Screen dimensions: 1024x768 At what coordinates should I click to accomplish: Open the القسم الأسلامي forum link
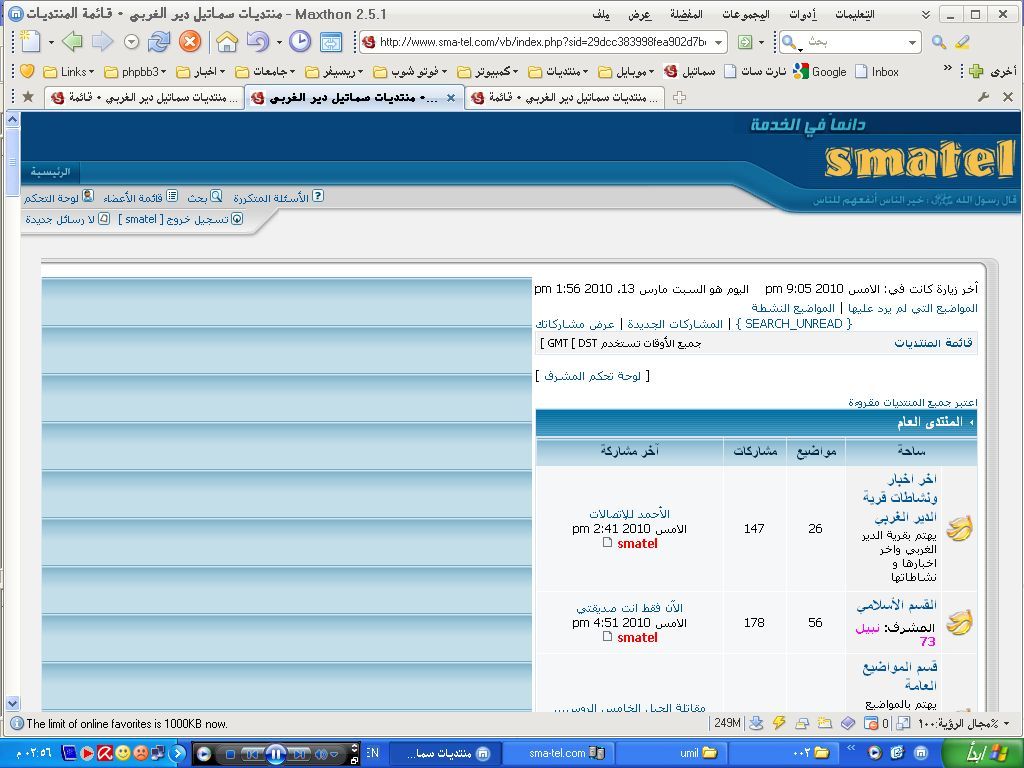(896, 605)
